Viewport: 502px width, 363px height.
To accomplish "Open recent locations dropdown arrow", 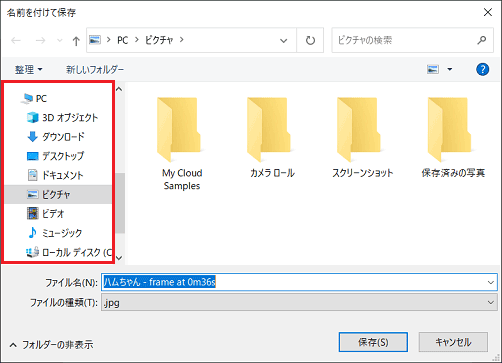I will (x=60, y=41).
